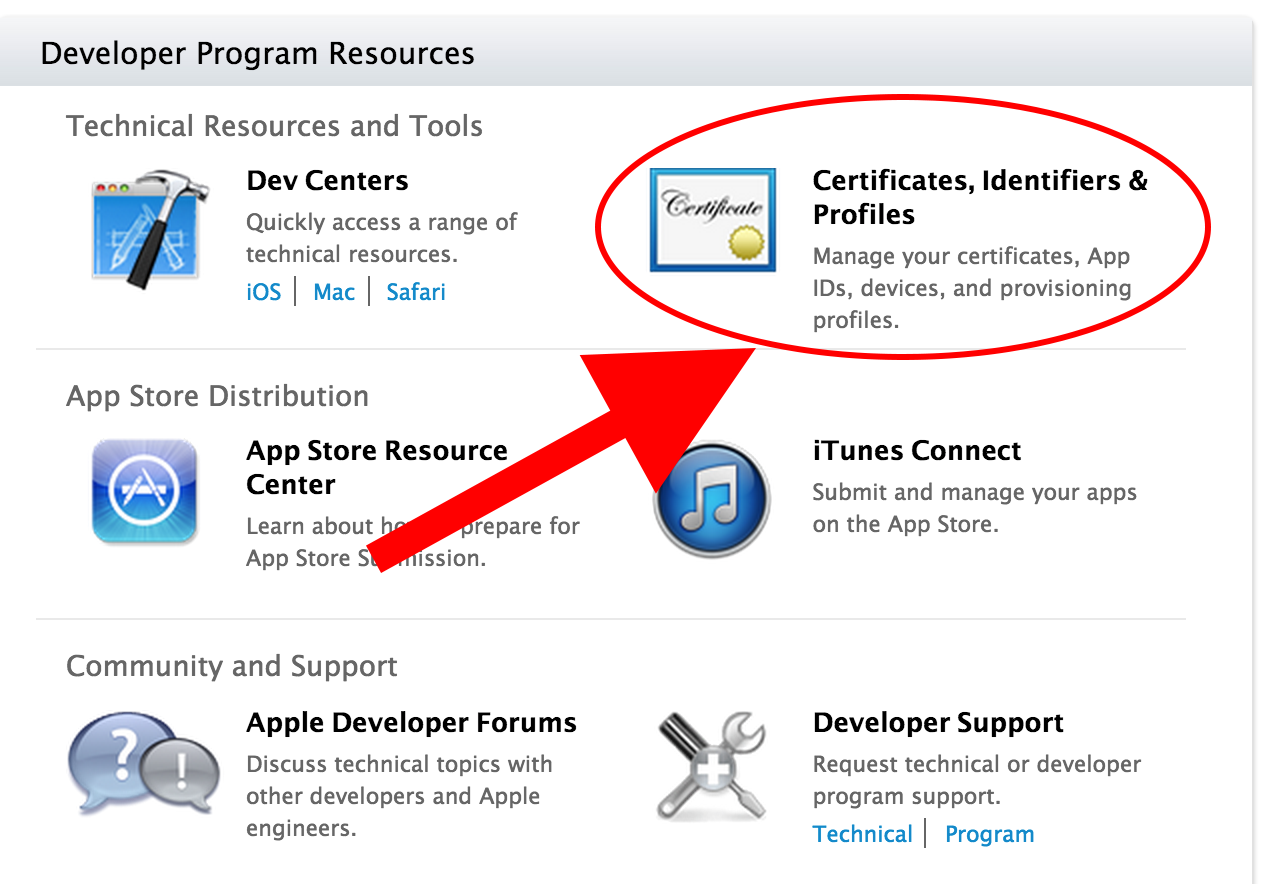Click 'Discuss technical topics with' description

tap(399, 796)
